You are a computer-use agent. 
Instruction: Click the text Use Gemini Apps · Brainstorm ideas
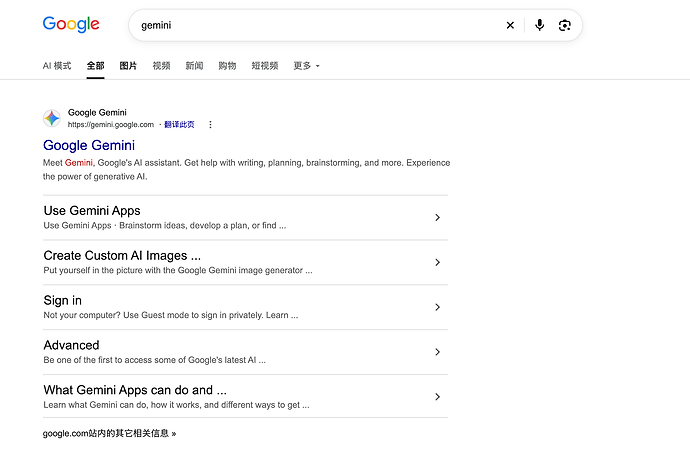[165, 225]
